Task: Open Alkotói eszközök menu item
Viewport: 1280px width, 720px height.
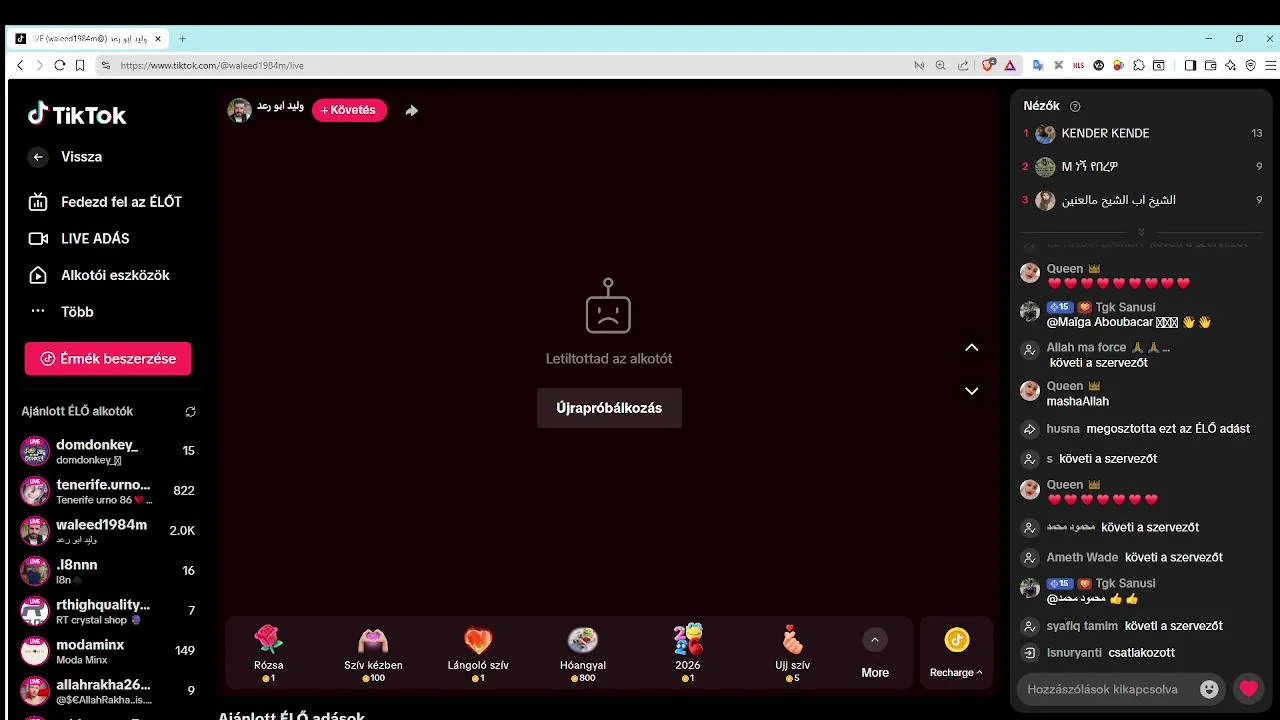Action: click(x=99, y=275)
